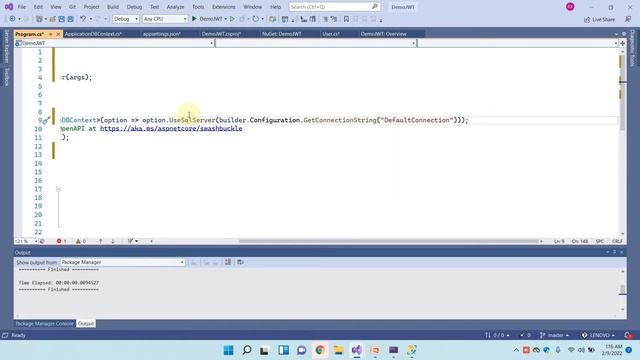Open Server Explorer side tab
Viewport: 640px width, 360px height.
point(7,47)
